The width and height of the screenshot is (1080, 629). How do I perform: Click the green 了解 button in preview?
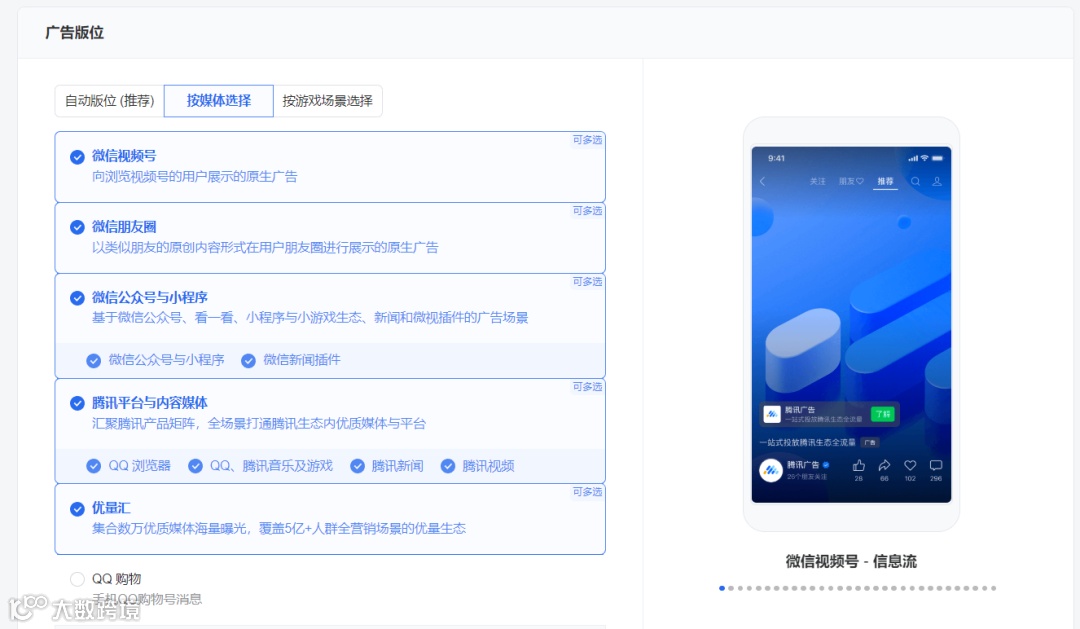(x=882, y=414)
